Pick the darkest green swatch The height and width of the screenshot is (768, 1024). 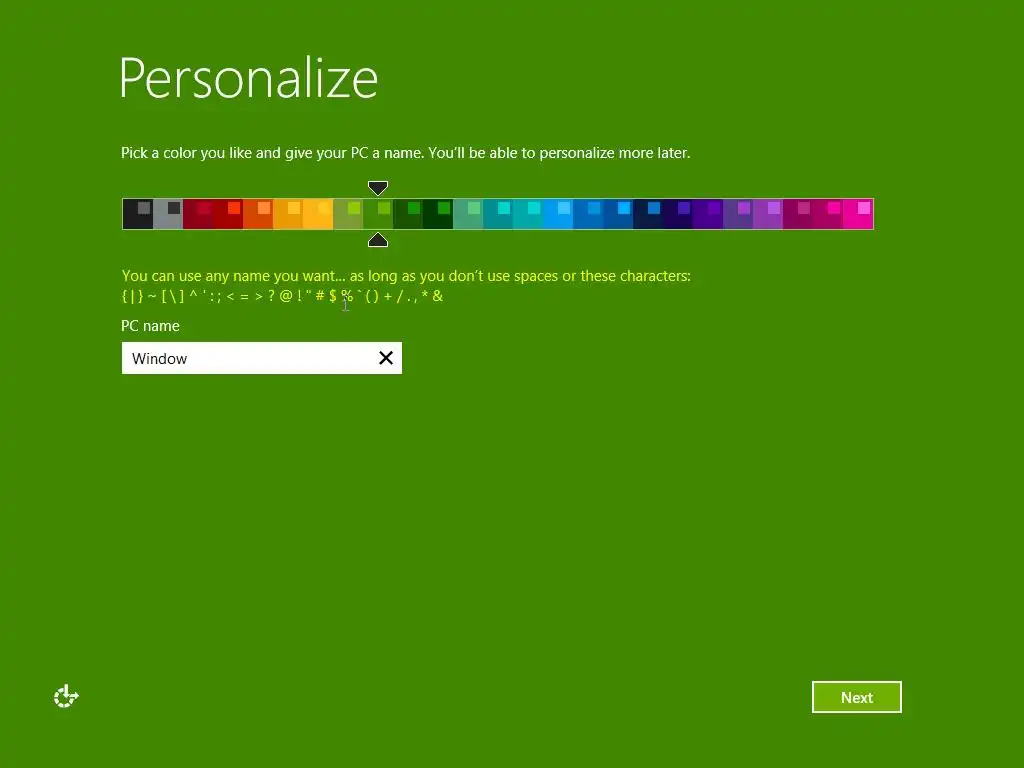pyautogui.click(x=438, y=214)
